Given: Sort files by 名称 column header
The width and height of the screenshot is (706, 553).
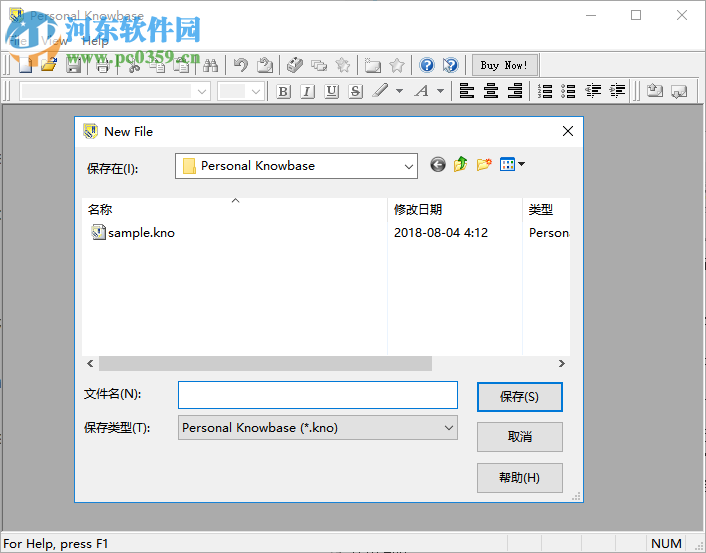Looking at the screenshot, I should coord(235,209).
